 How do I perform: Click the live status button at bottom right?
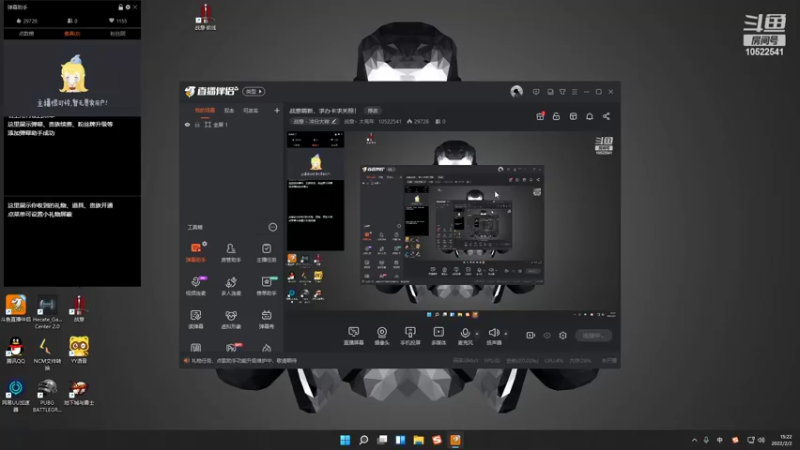pos(593,335)
